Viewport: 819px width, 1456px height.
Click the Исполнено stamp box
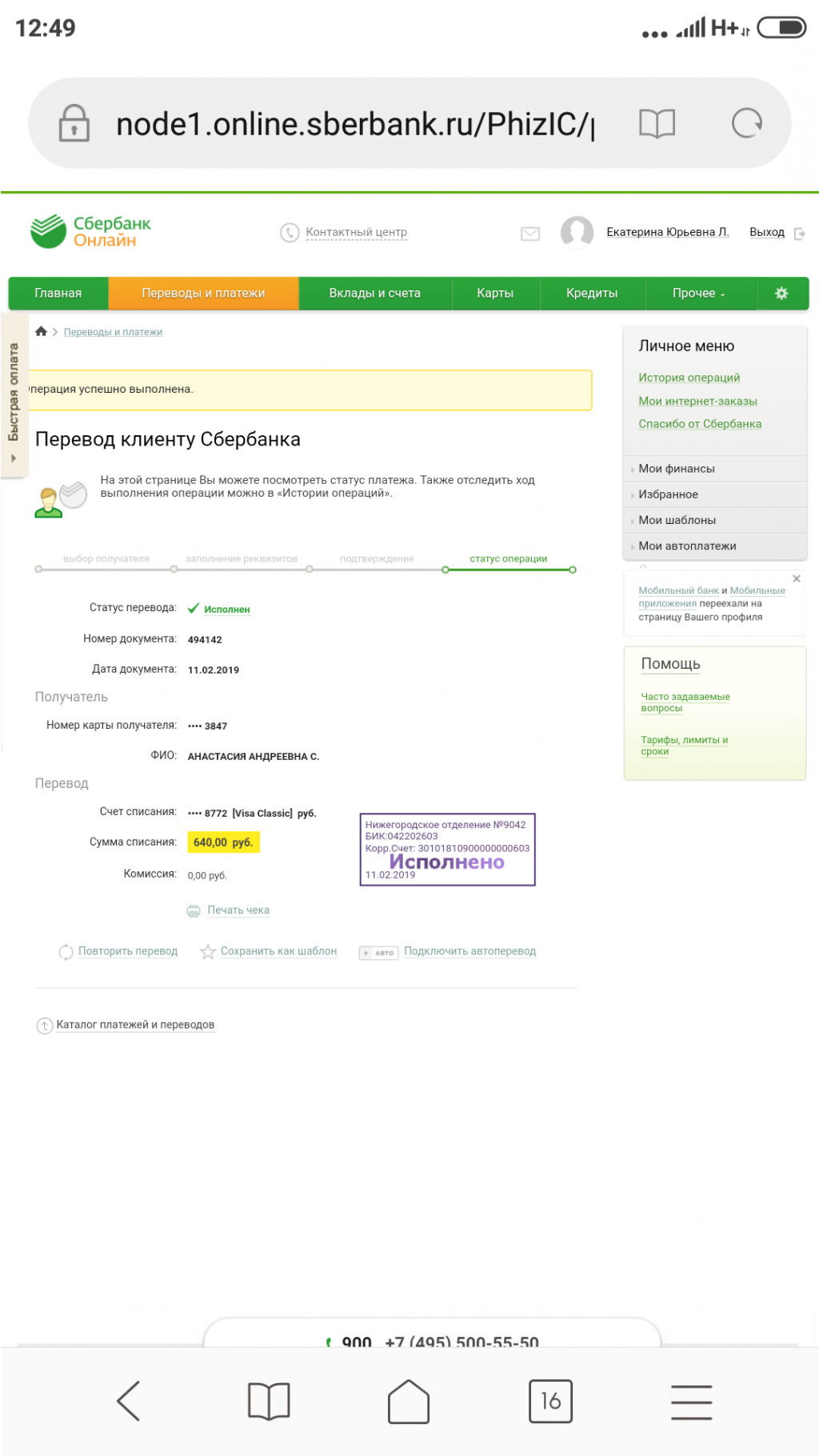(x=448, y=850)
